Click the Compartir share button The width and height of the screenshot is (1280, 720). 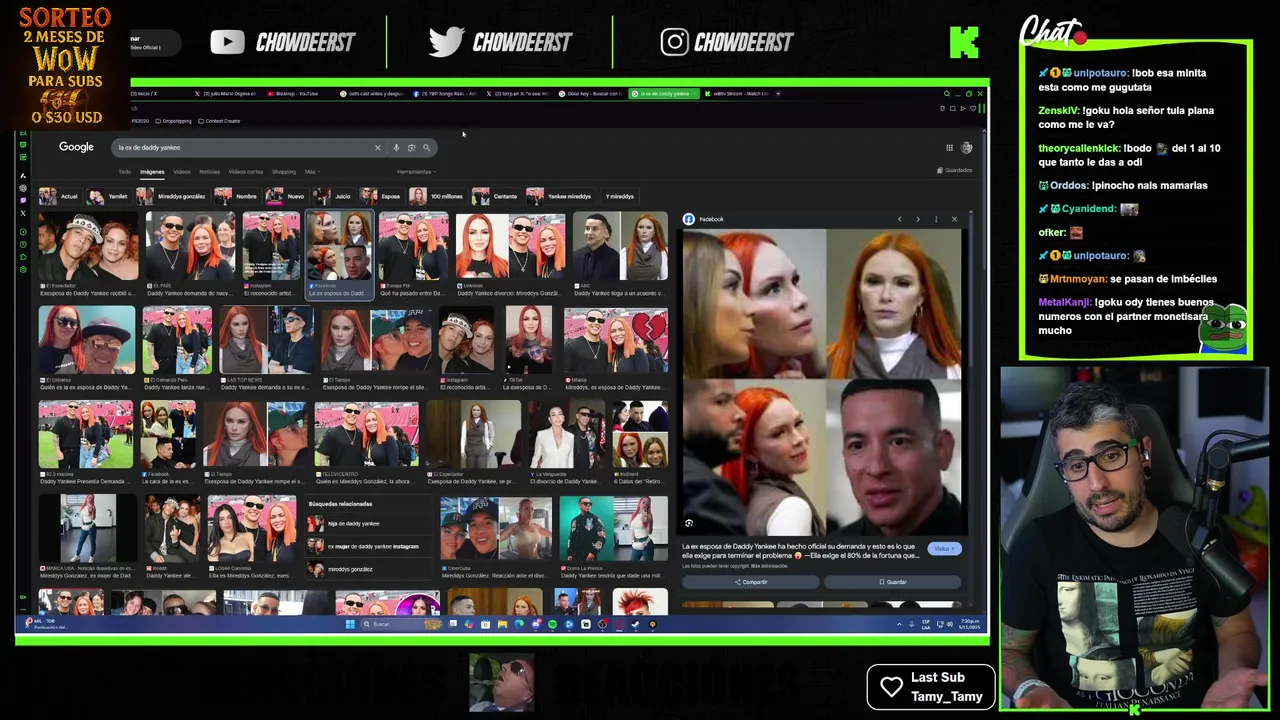pos(751,582)
